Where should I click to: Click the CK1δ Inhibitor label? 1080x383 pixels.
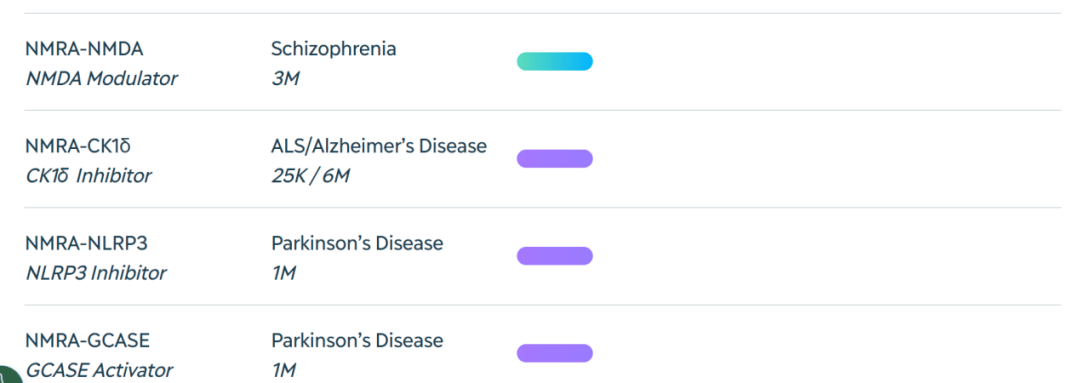88,176
